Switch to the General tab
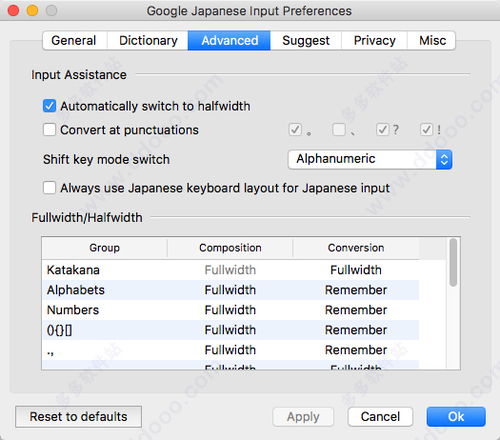This screenshot has width=500, height=440. pyautogui.click(x=74, y=40)
